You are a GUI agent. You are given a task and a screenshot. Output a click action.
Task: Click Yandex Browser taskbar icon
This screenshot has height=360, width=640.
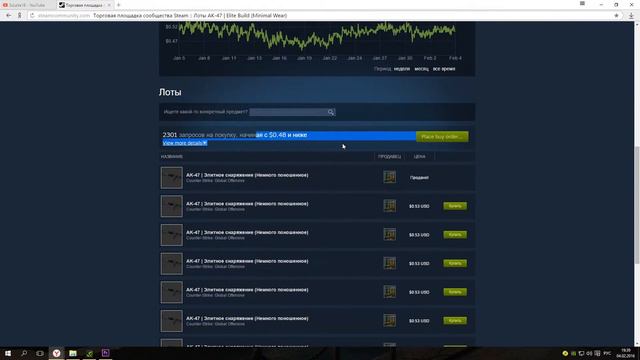click(x=56, y=353)
